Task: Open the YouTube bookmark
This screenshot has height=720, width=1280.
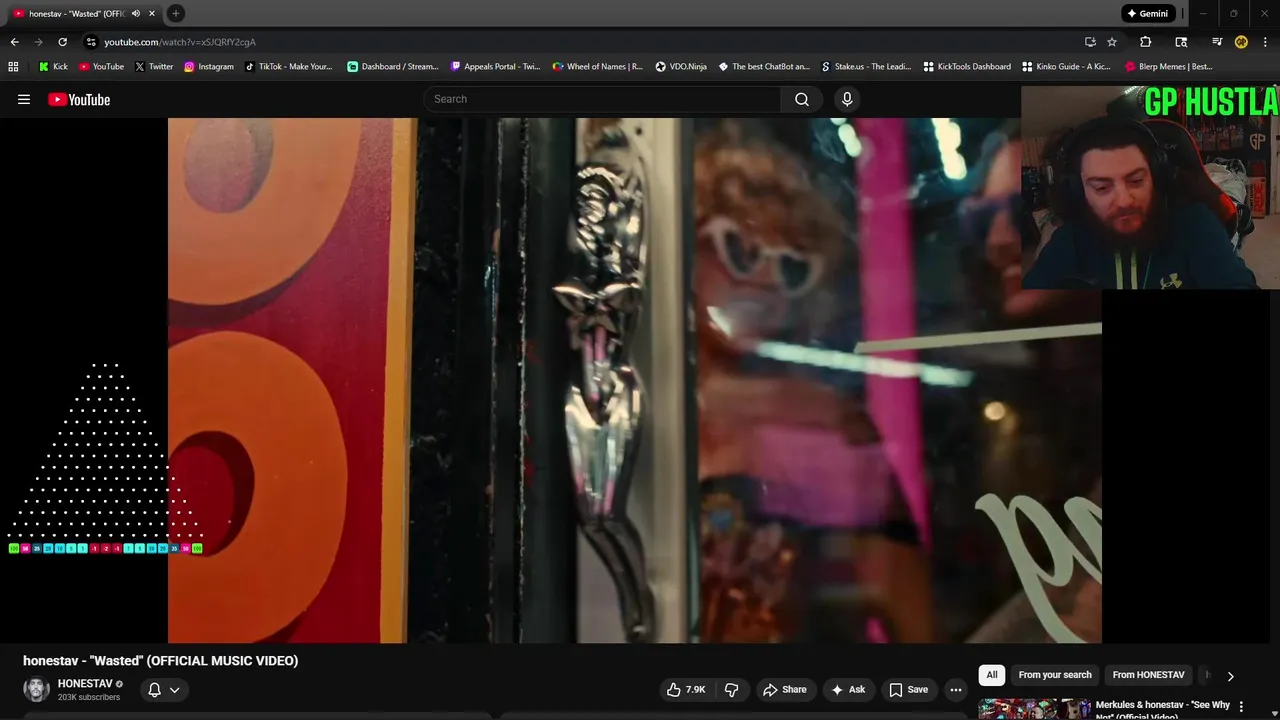Action: [x=101, y=67]
